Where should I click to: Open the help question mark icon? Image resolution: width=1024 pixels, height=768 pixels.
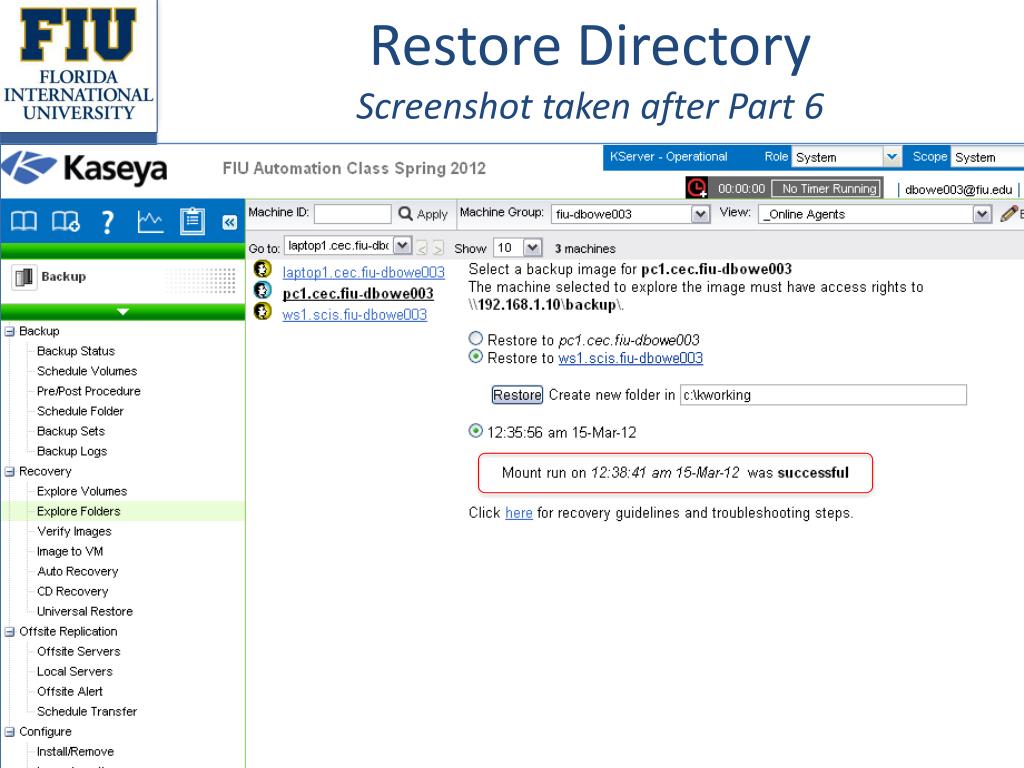[x=108, y=222]
